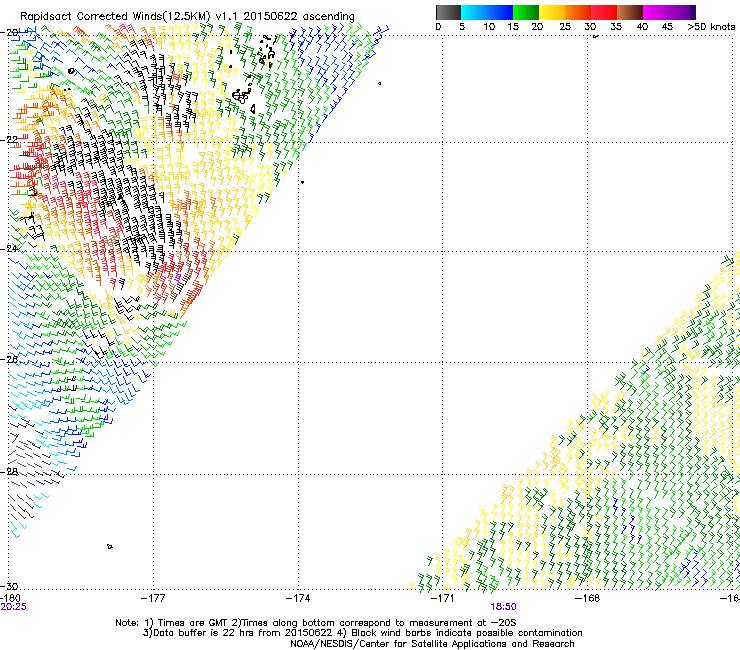740x650 pixels.
Task: Click the small island outline near the bottom left
Action: coord(109,547)
